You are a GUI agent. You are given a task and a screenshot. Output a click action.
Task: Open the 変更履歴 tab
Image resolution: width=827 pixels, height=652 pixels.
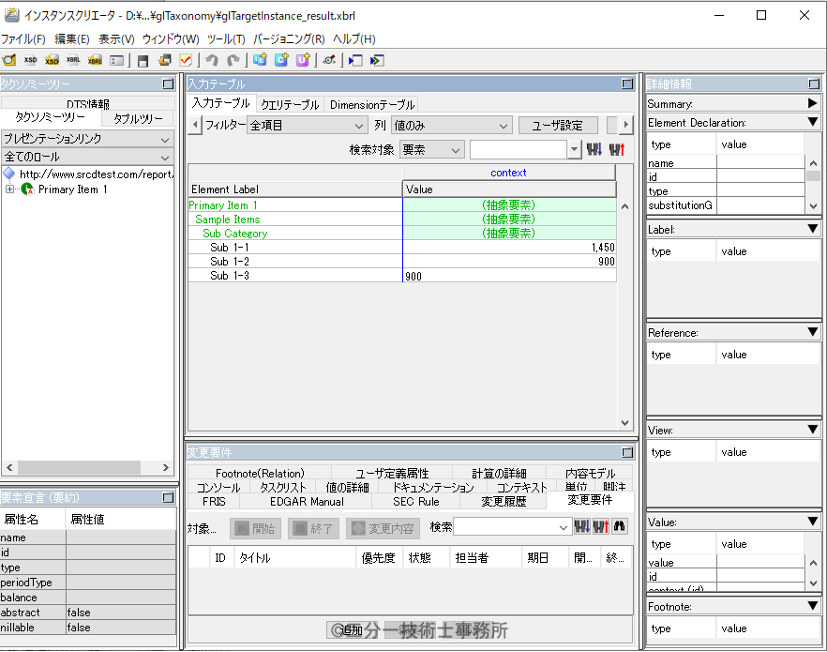click(x=504, y=502)
